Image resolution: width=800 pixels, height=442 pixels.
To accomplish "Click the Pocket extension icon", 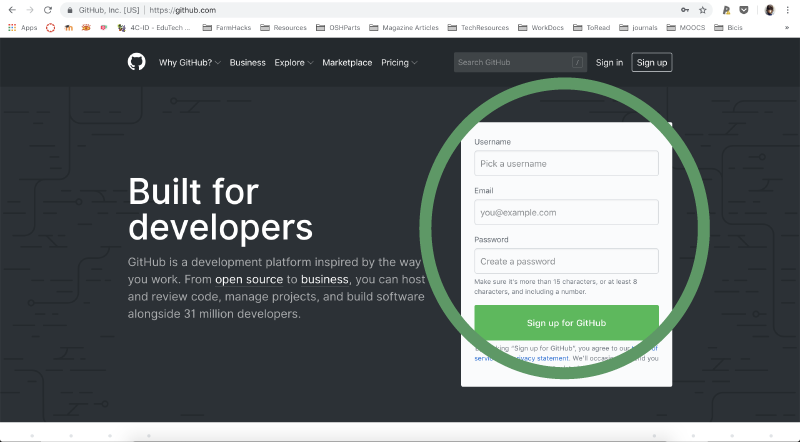I will [744, 10].
